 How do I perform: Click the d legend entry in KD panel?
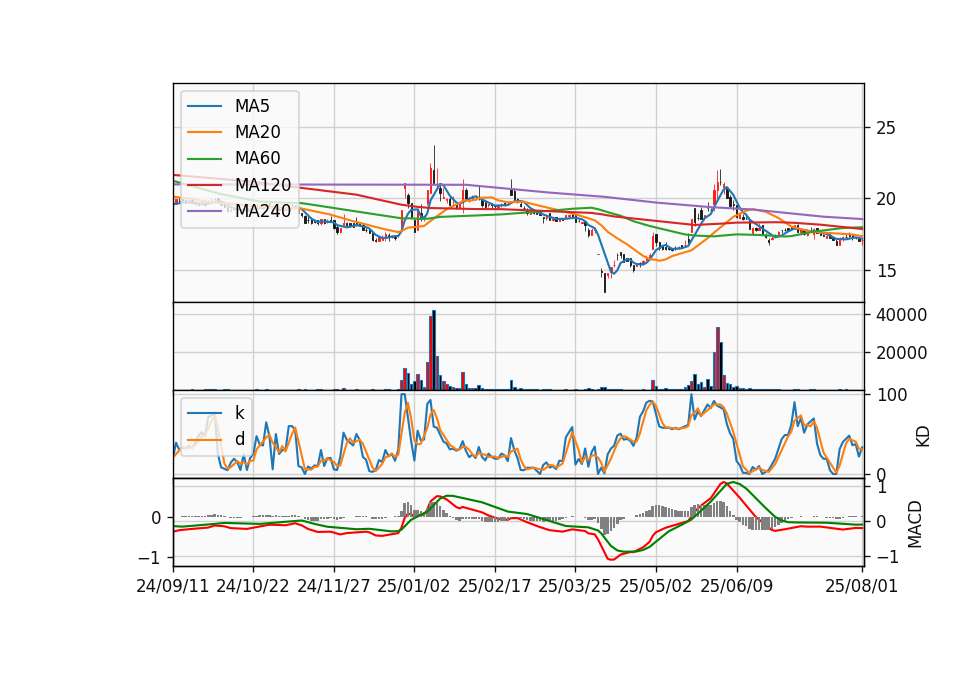(239, 438)
